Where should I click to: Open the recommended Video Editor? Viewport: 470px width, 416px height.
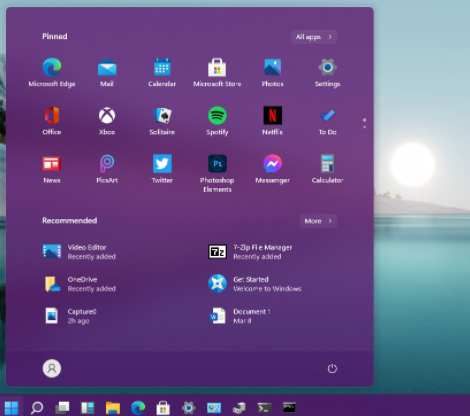[79, 252]
